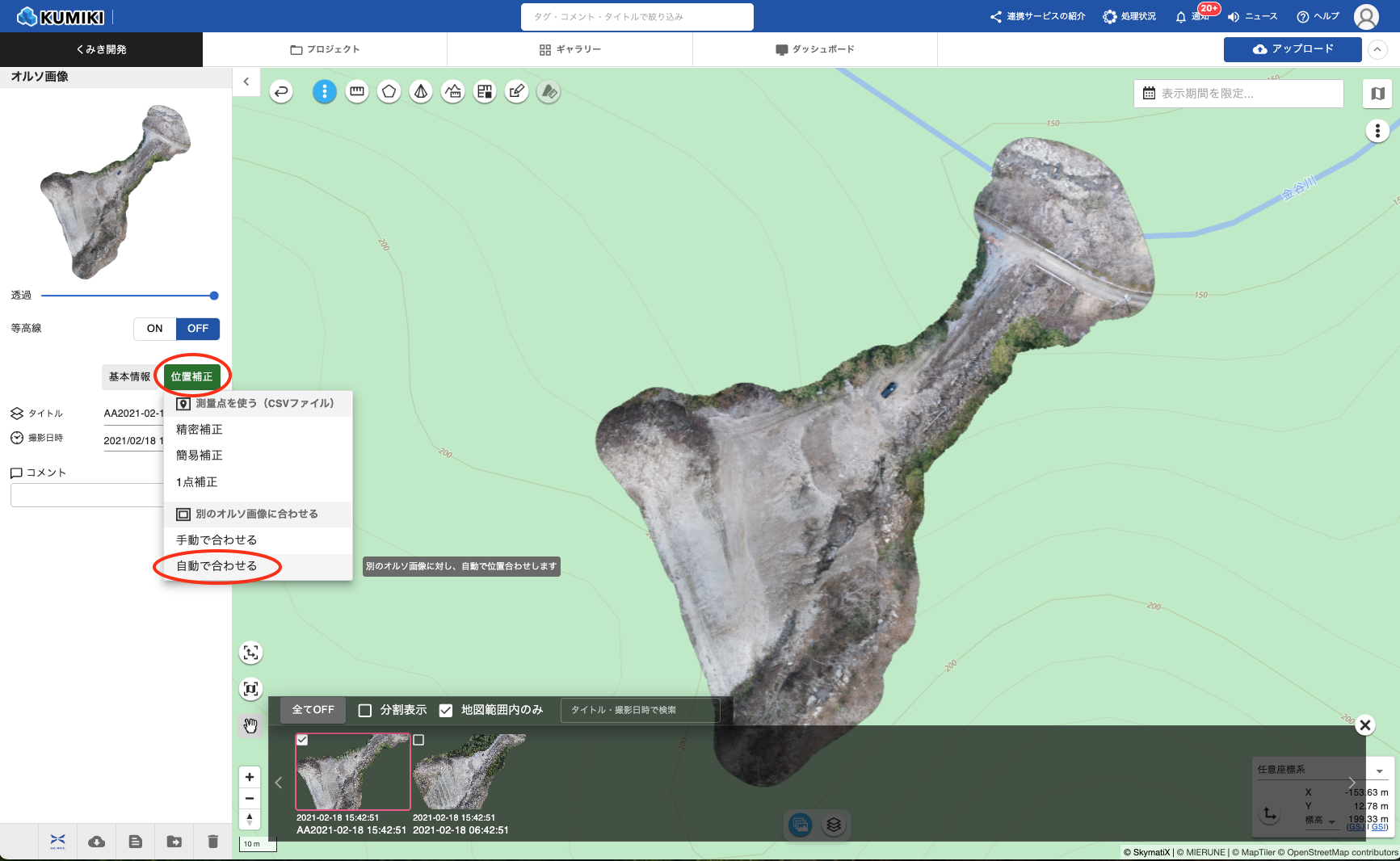Click the trash delete icon
Screen dimensions: 1400x861
click(x=212, y=842)
